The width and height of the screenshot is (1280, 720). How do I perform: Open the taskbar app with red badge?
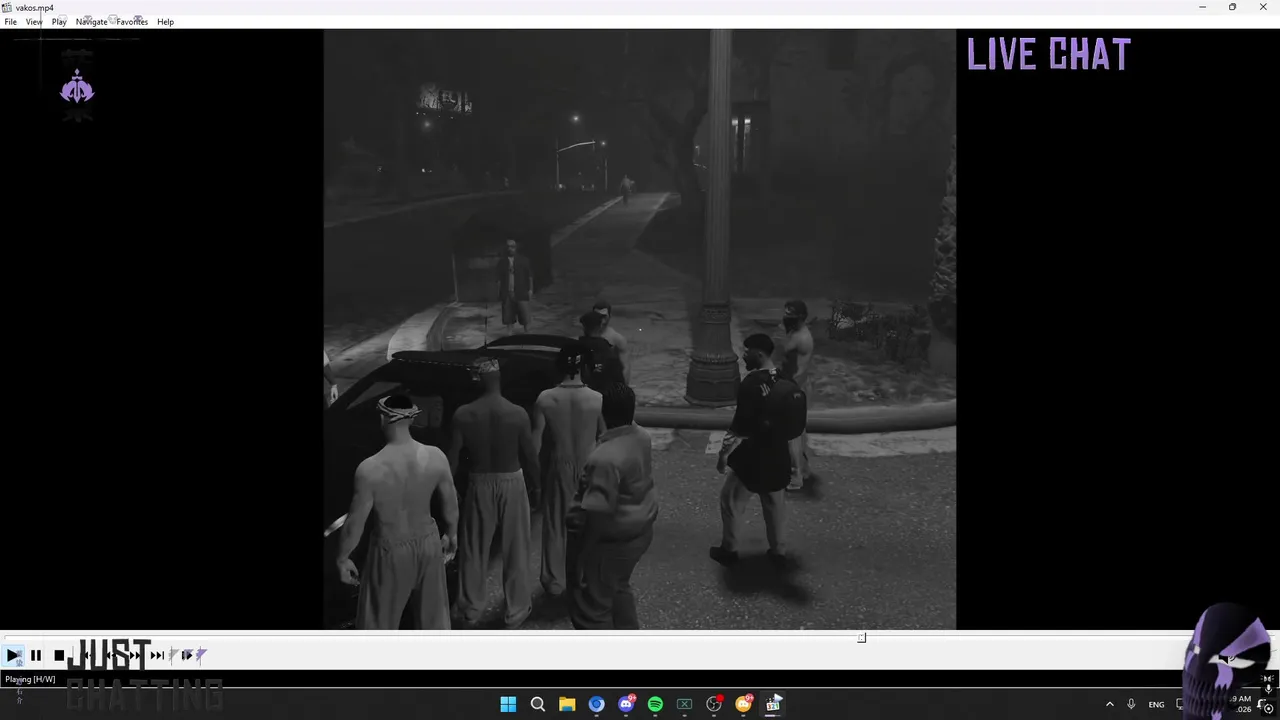pyautogui.click(x=714, y=704)
